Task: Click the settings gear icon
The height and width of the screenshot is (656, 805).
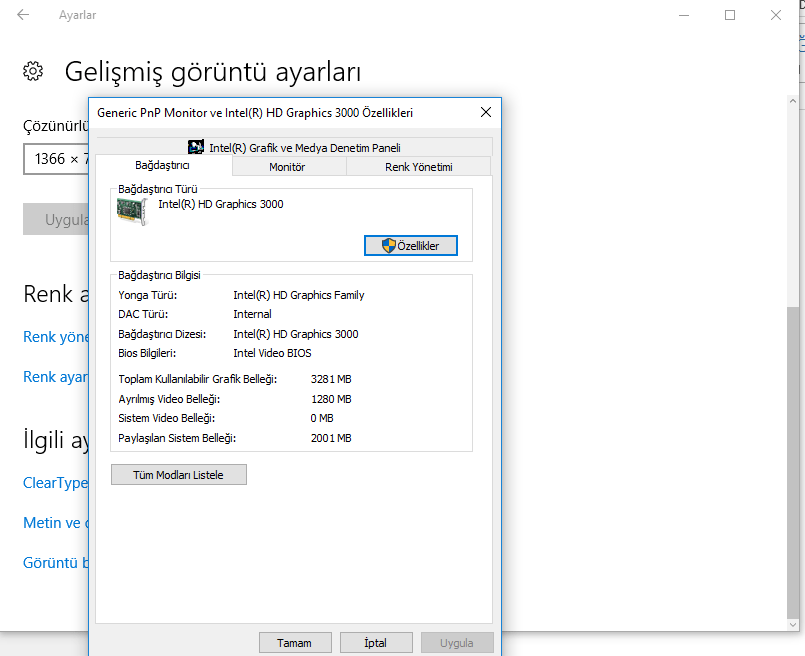Action: click(x=33, y=71)
